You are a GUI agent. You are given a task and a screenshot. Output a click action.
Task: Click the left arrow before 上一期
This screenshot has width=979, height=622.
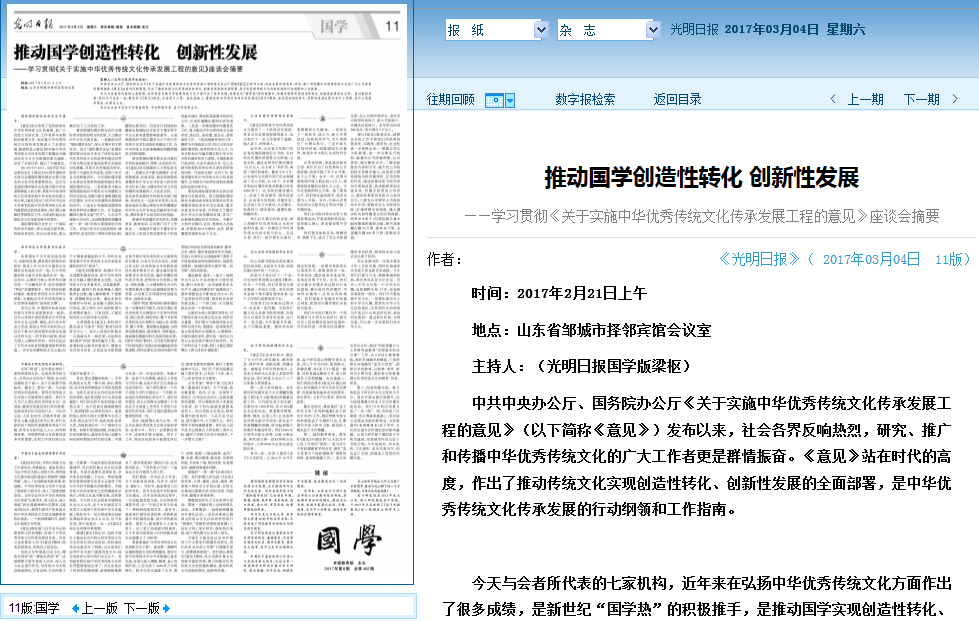click(833, 99)
